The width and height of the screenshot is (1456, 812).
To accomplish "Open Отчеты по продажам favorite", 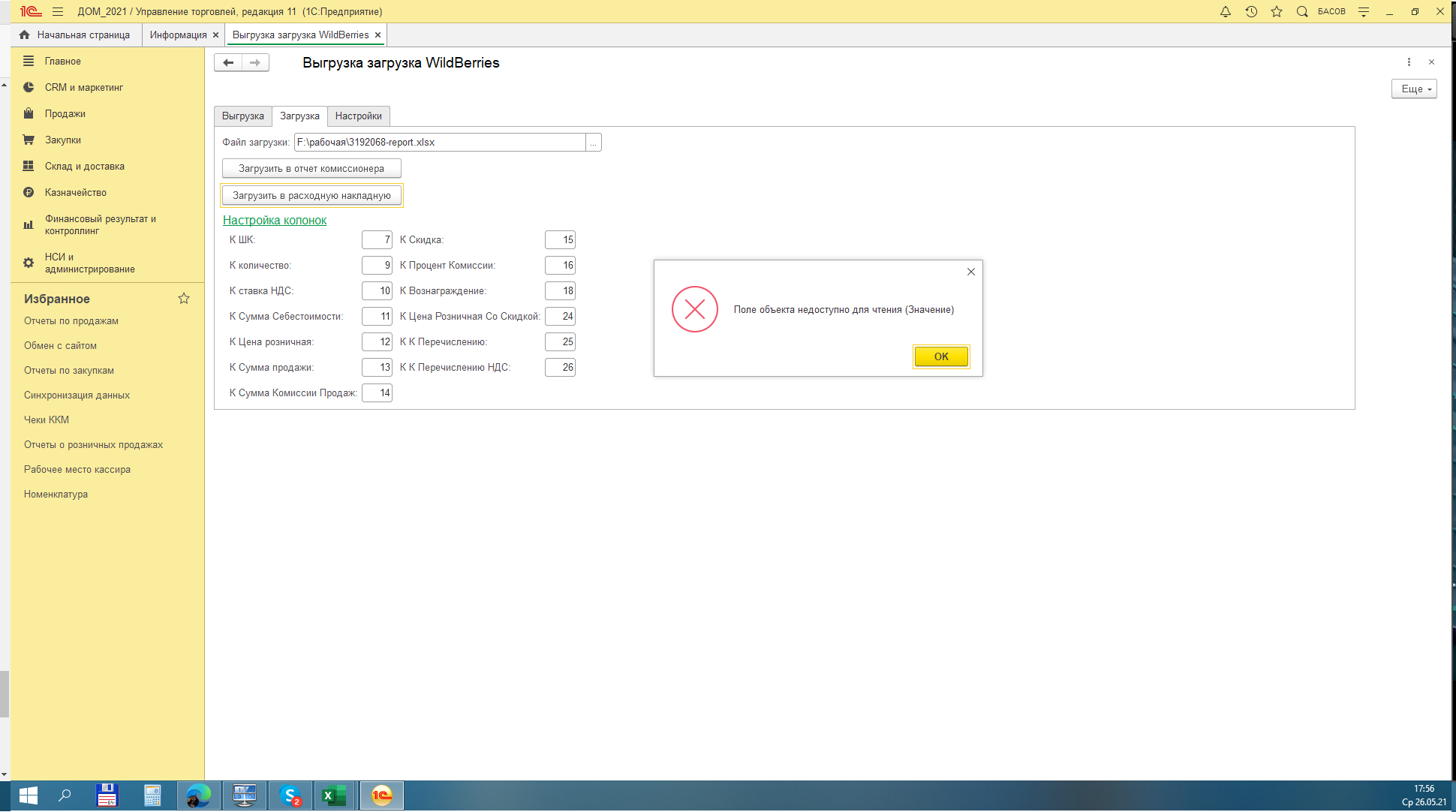I will tap(71, 321).
